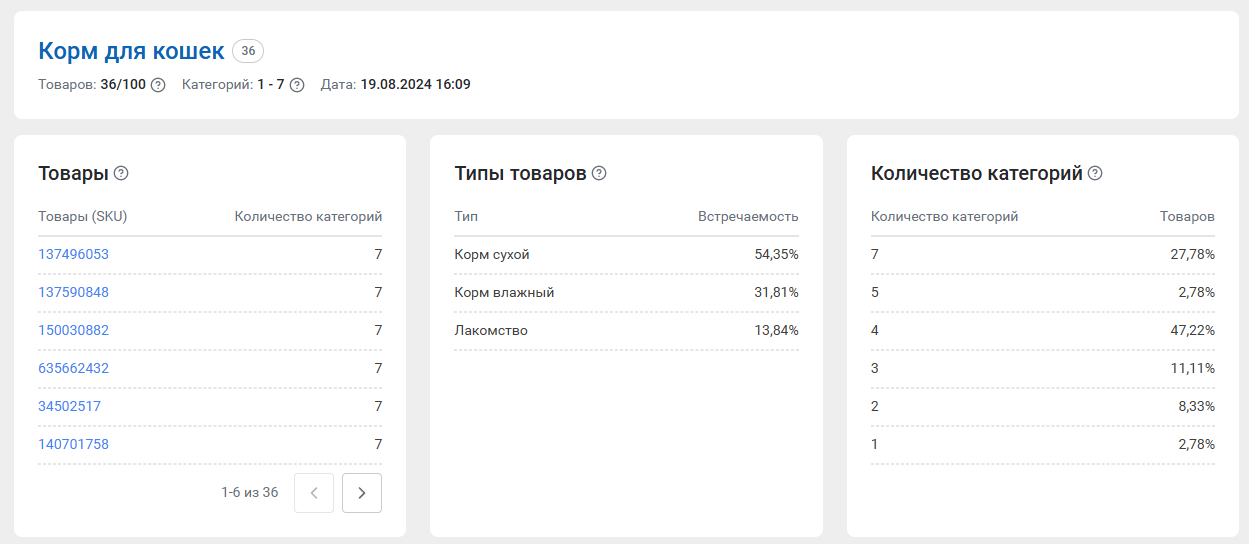Open product SKU 34502517
The width and height of the screenshot is (1249, 544).
click(69, 407)
